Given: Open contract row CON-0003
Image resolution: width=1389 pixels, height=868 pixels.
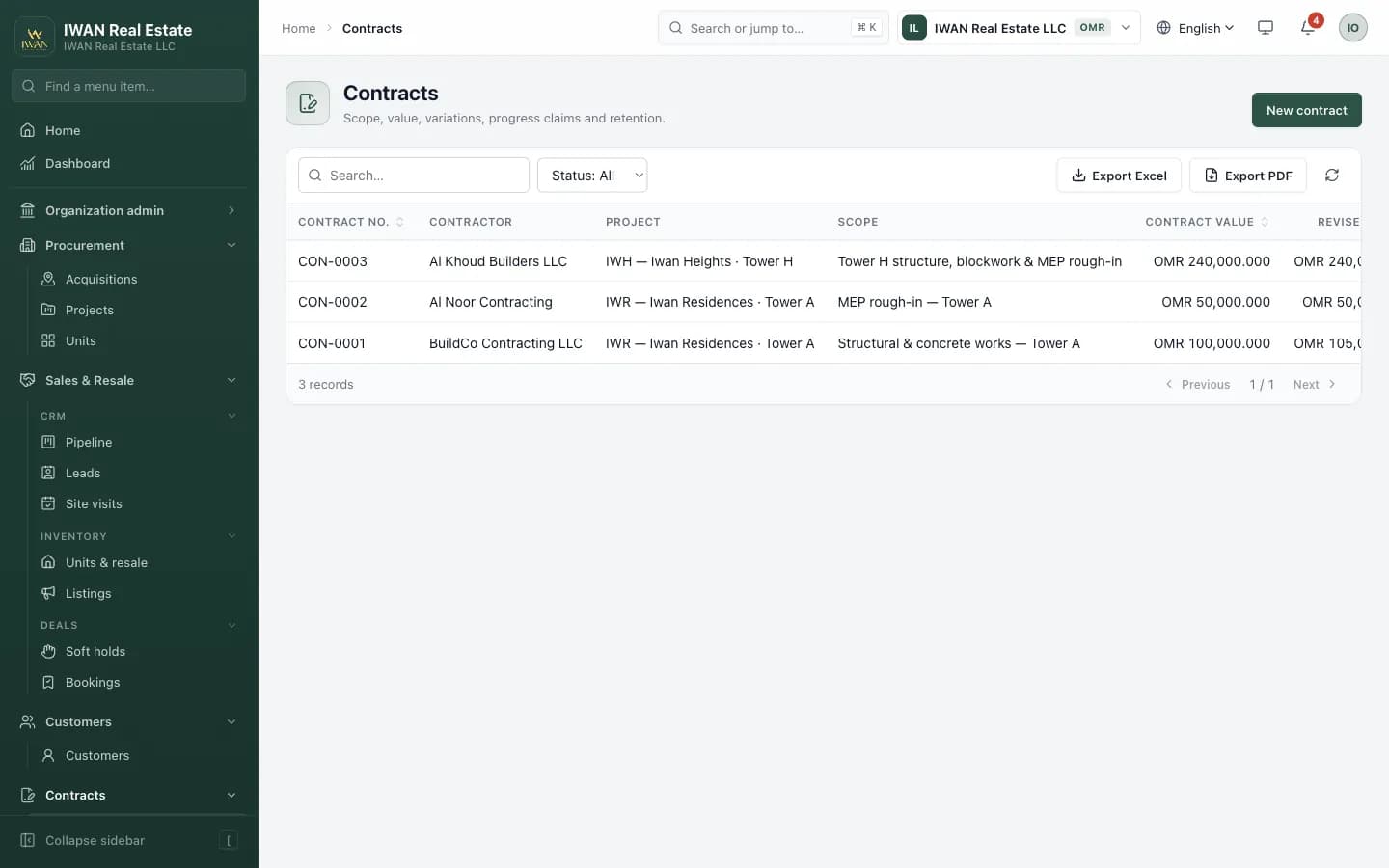Looking at the screenshot, I should [x=823, y=261].
